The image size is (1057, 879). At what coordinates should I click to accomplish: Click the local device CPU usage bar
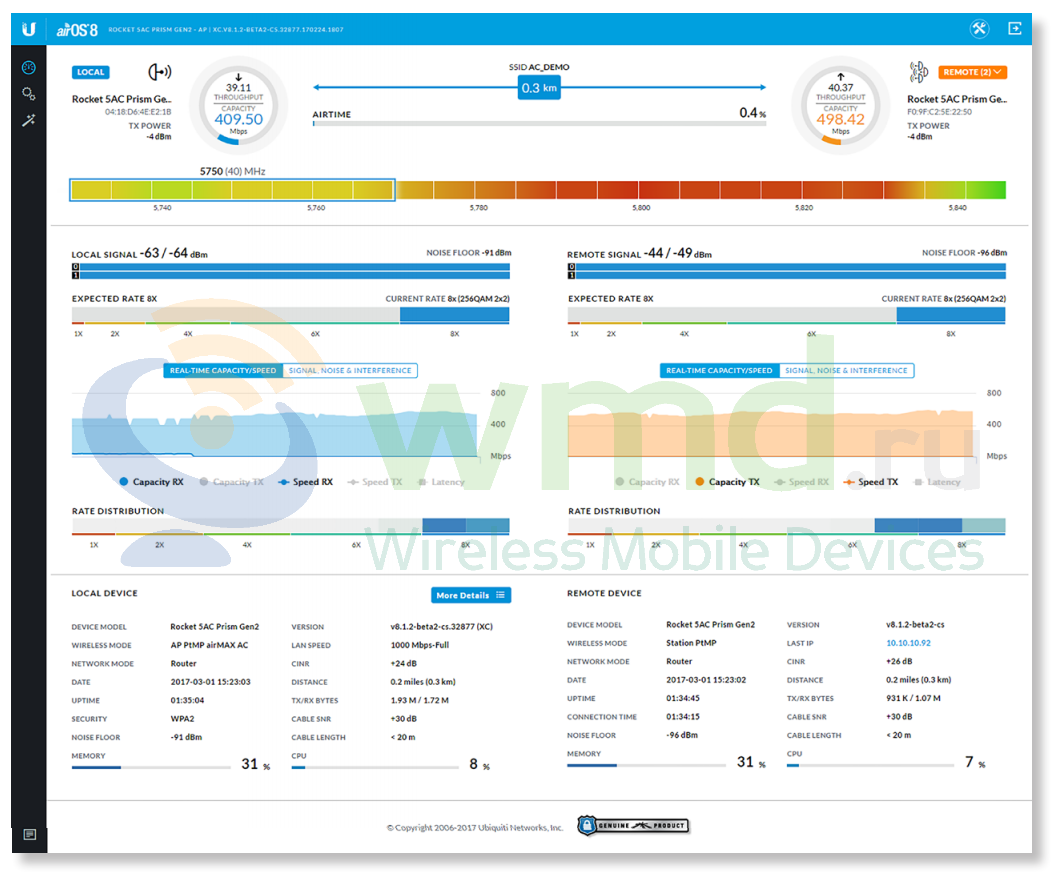point(375,767)
